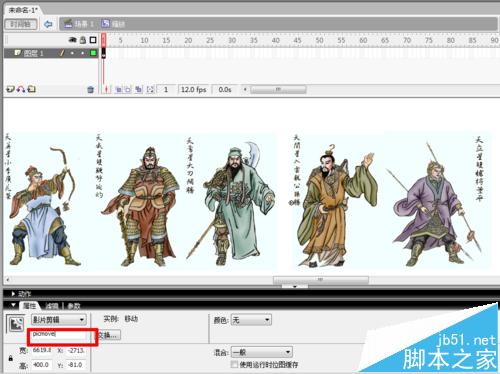Viewport: 500px width, 374px height.
Task: Toggle the width-height constrain lock icon
Action: [11, 359]
